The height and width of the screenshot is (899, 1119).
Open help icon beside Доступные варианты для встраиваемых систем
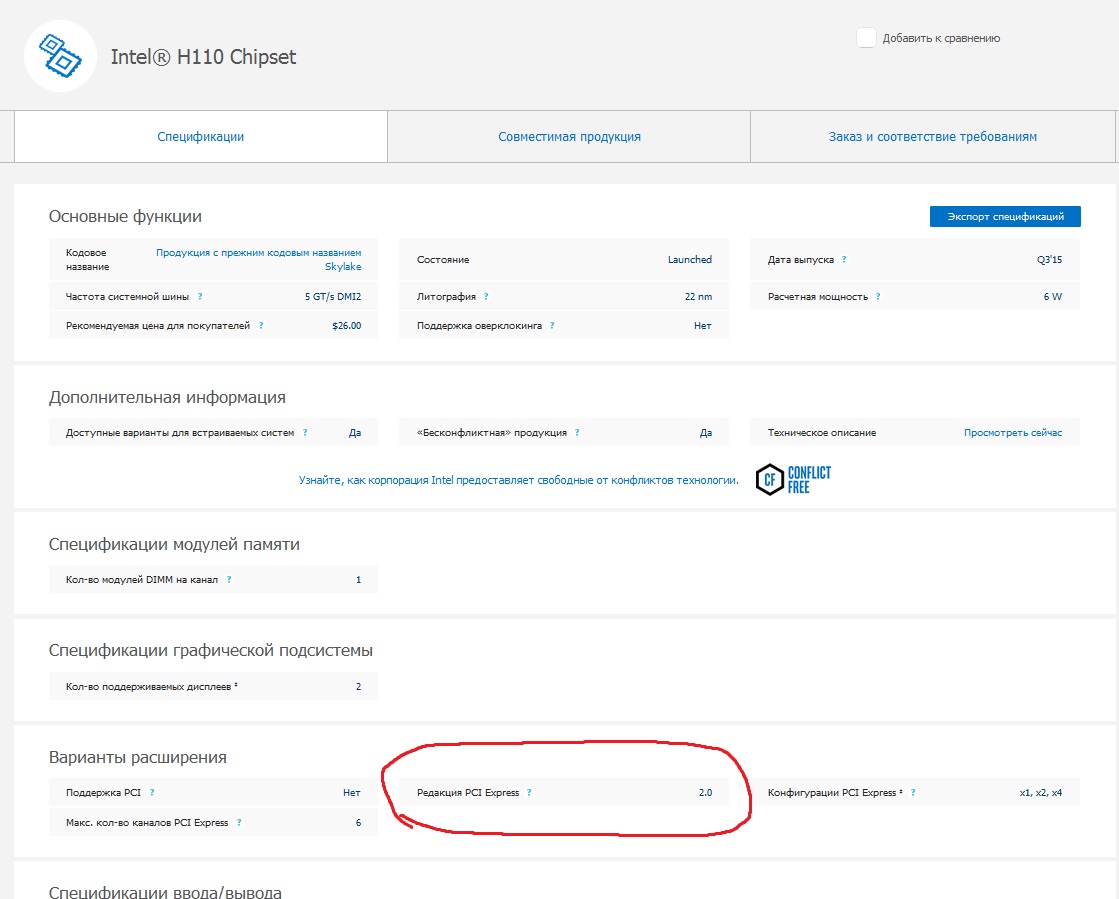click(x=305, y=432)
